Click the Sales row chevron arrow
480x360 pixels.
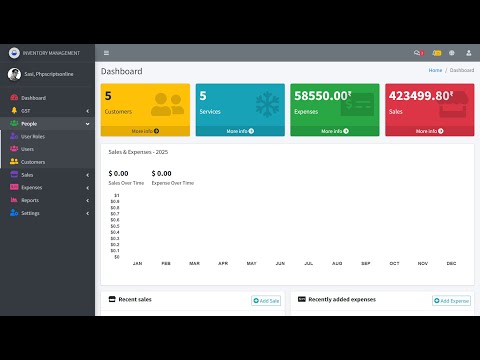tap(88, 175)
